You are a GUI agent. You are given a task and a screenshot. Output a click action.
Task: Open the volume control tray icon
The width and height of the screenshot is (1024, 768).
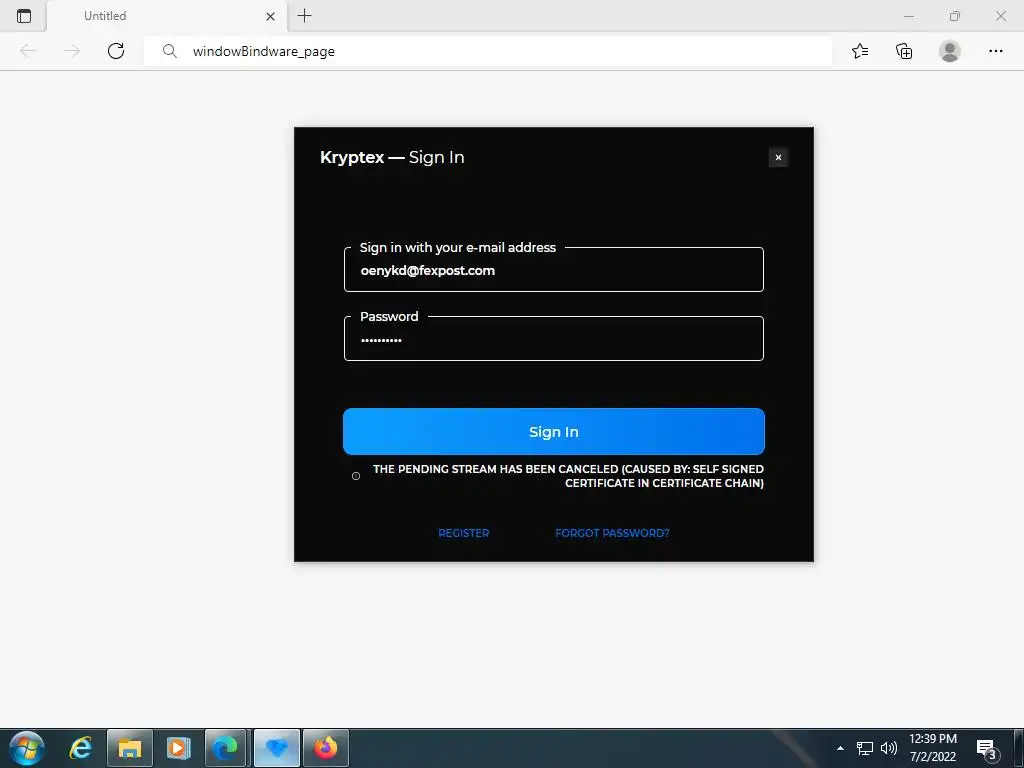pos(888,748)
